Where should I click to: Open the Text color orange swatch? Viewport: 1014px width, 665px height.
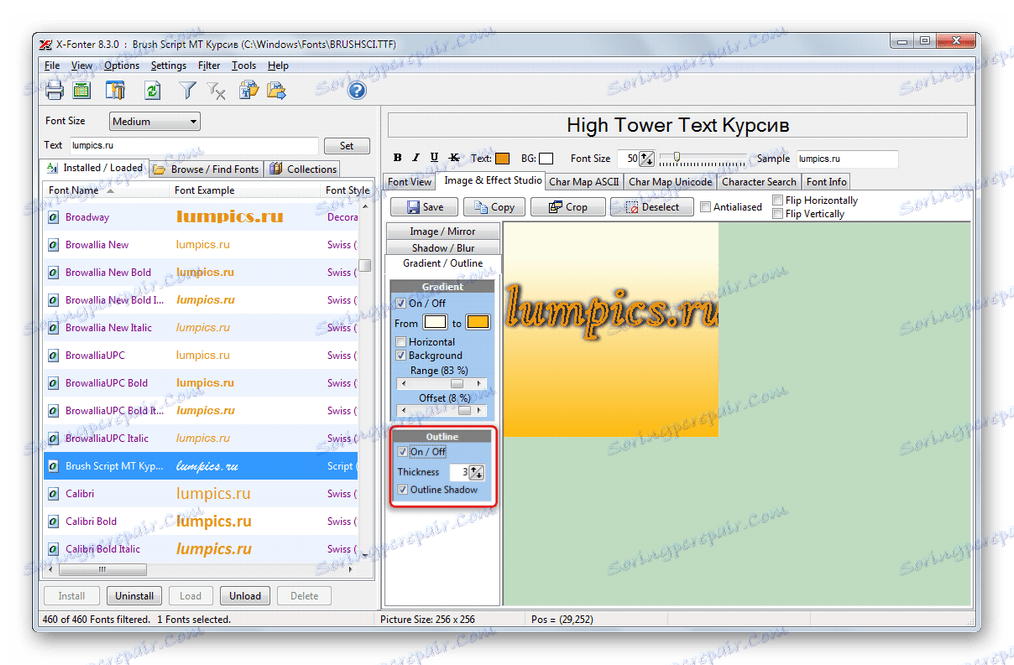click(x=502, y=158)
